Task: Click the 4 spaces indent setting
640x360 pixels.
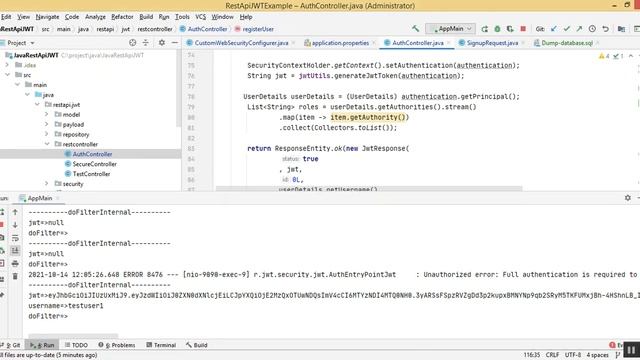Action: (x=598, y=355)
